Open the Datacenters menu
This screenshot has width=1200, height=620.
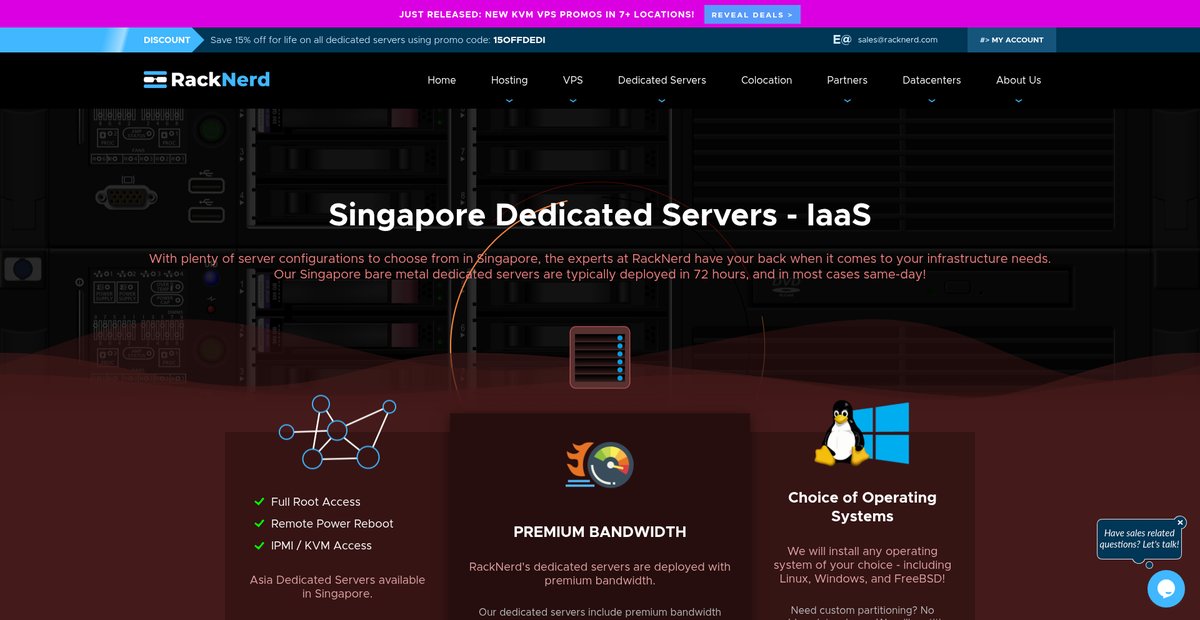[x=932, y=80]
